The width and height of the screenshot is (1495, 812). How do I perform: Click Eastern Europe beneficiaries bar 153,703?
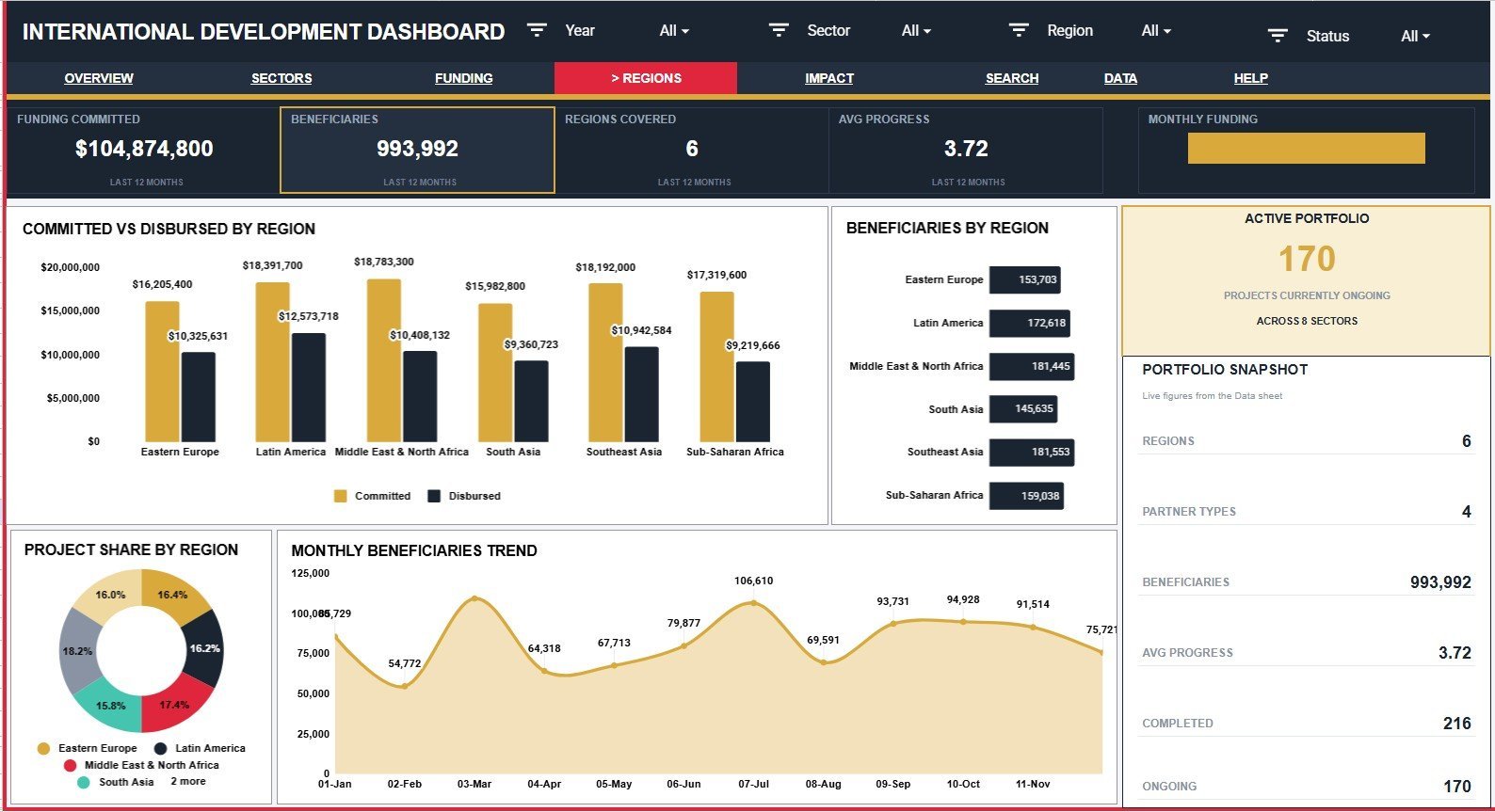[x=1024, y=279]
